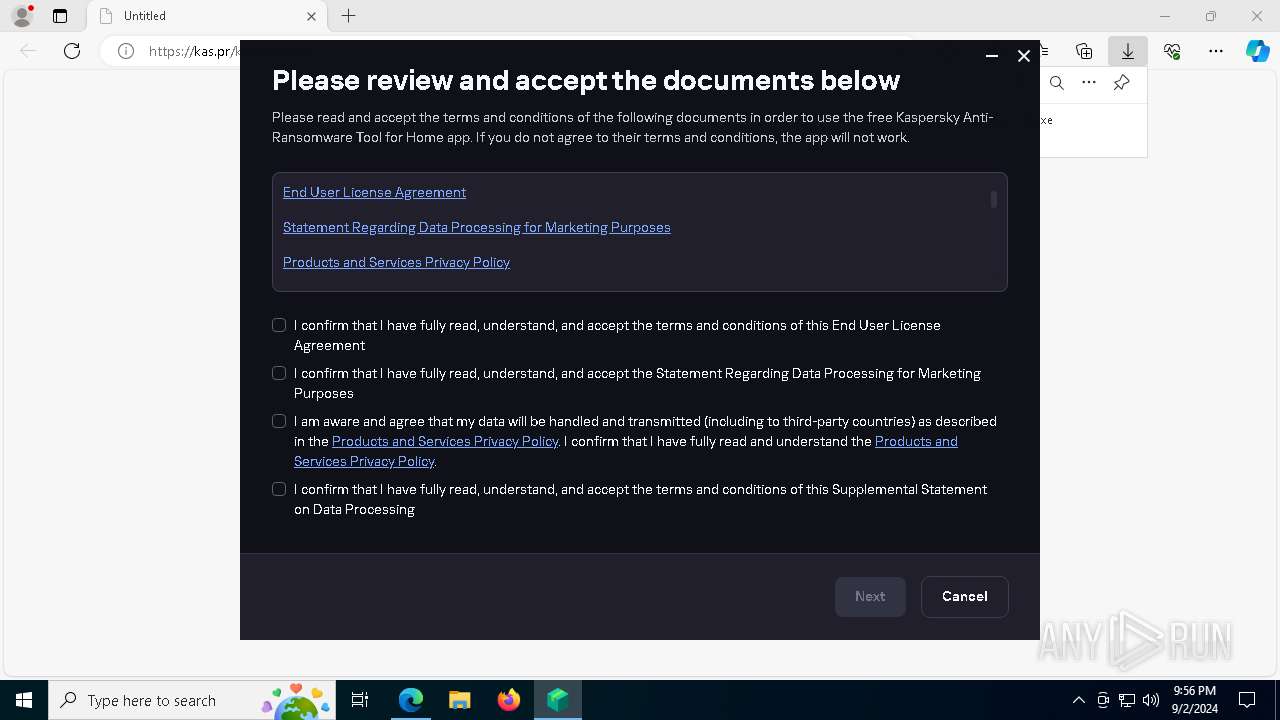View site information icon in address bar
1280x720 pixels.
click(x=126, y=51)
